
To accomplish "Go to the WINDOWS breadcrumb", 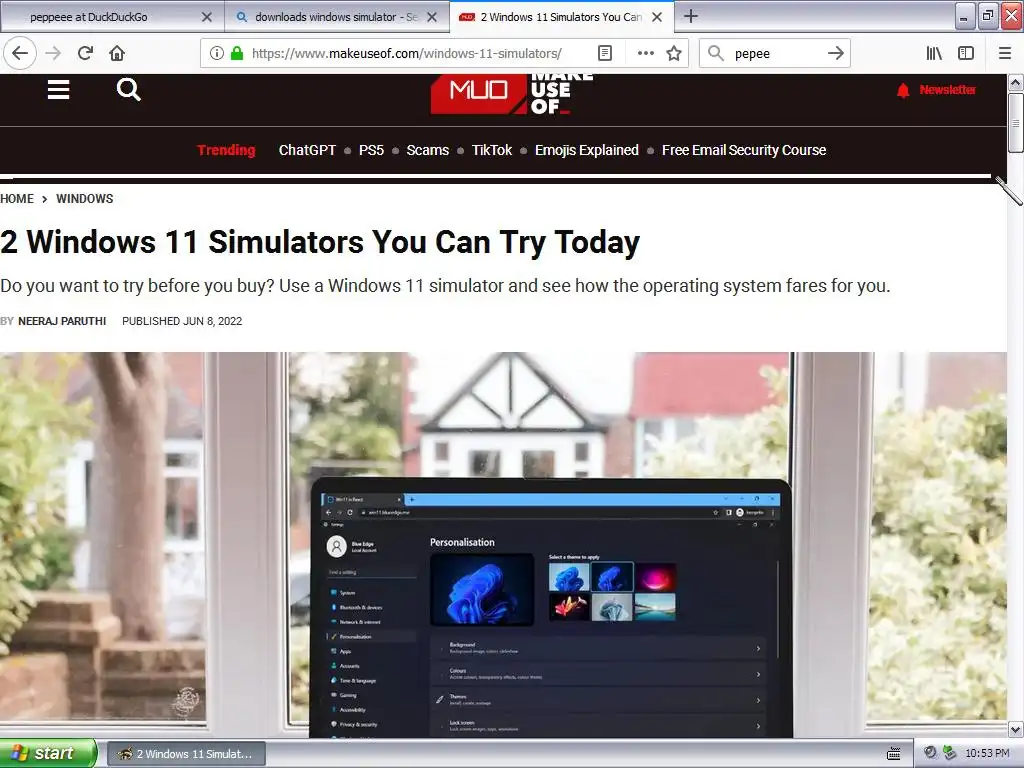I will [84, 199].
